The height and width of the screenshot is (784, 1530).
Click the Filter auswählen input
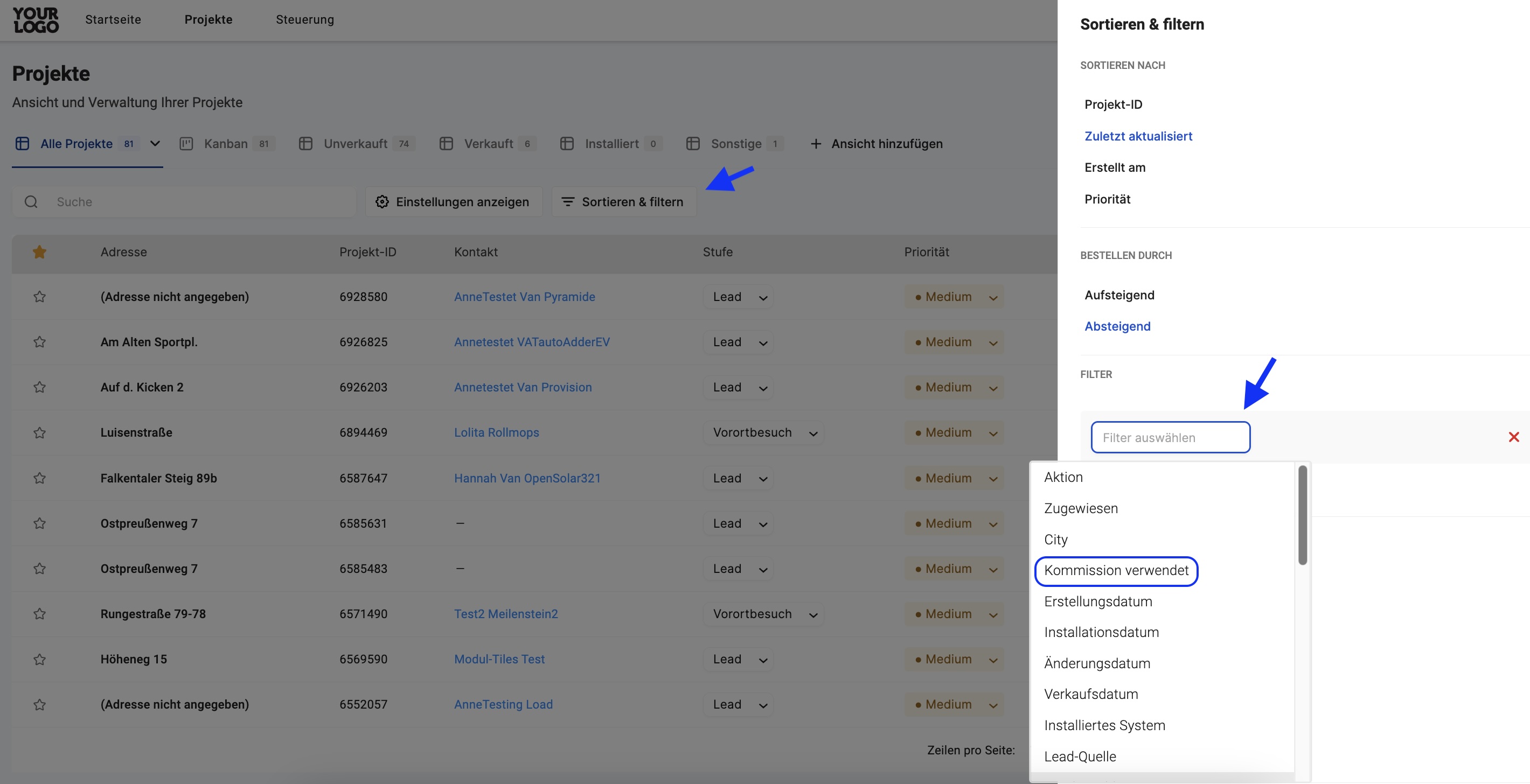pos(1170,437)
